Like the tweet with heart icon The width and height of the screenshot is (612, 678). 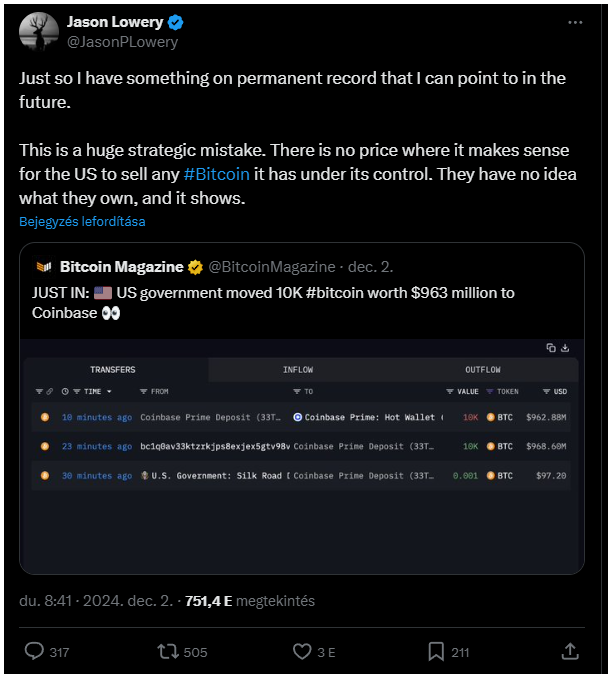tap(302, 651)
